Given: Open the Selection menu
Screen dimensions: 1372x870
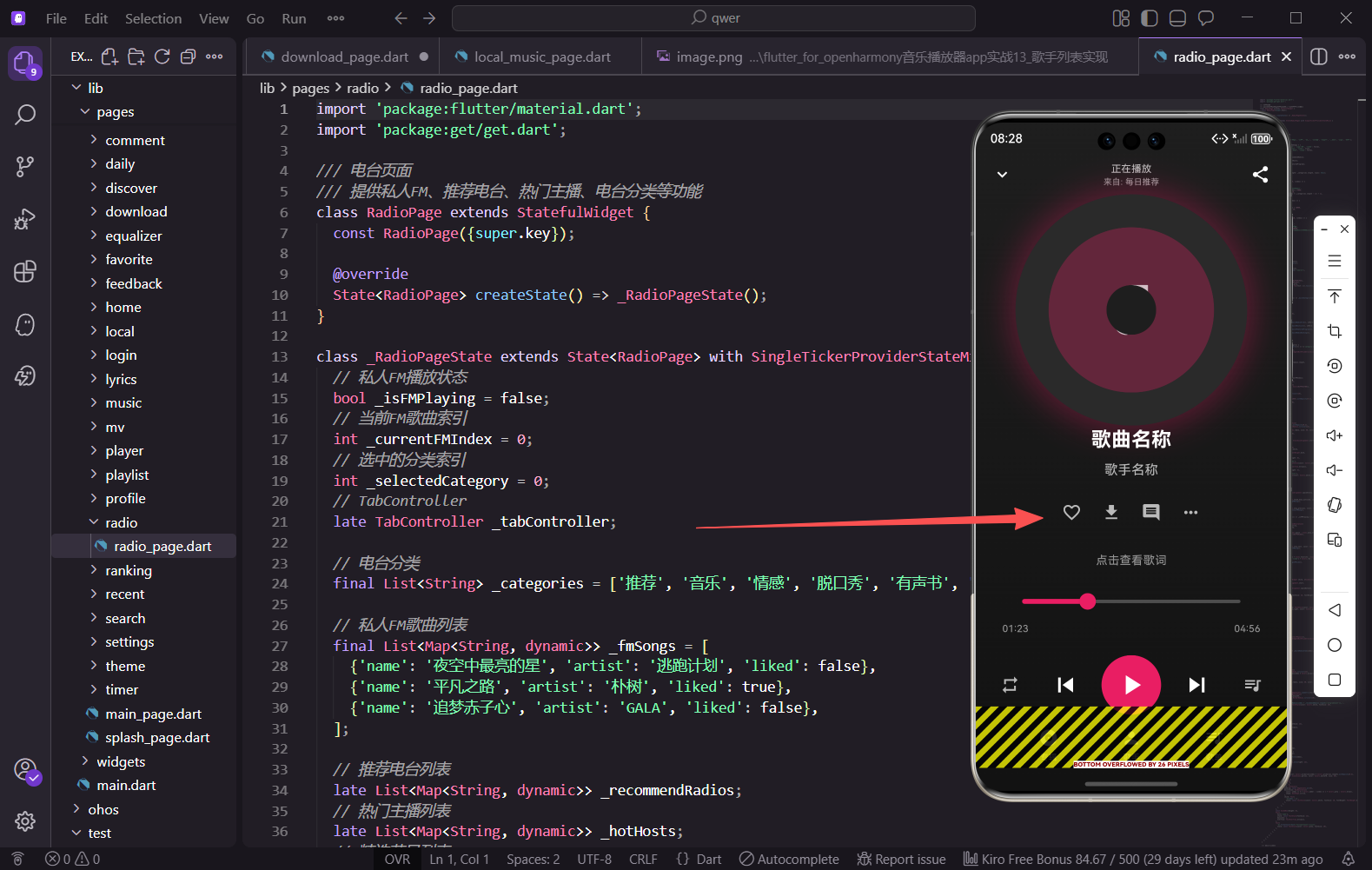Looking at the screenshot, I should (x=153, y=18).
